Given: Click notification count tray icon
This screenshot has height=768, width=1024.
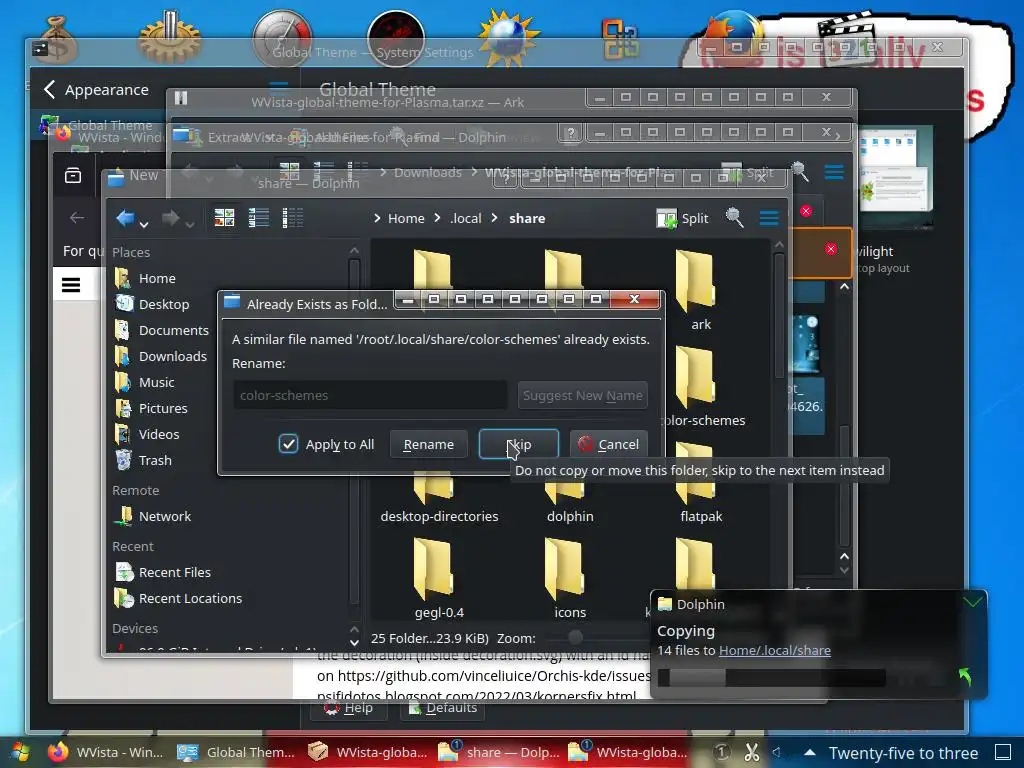Looking at the screenshot, I should (722, 752).
